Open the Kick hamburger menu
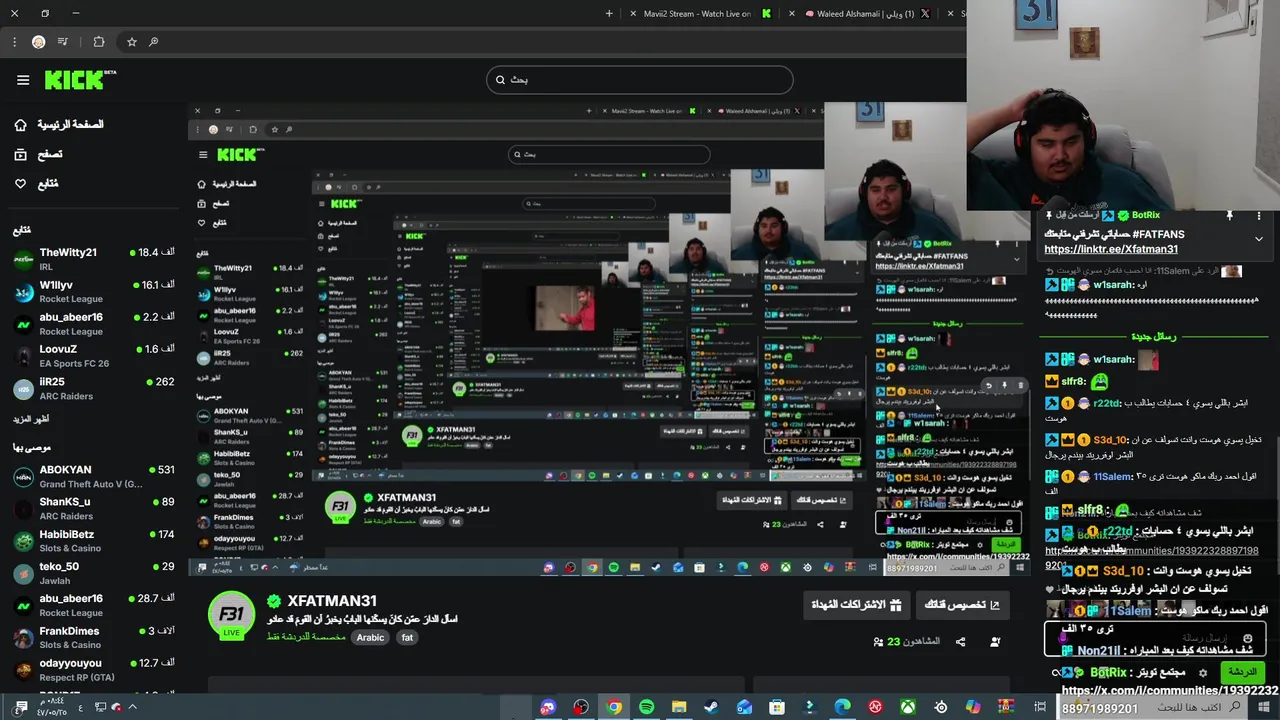The width and height of the screenshot is (1280, 720). (23, 80)
